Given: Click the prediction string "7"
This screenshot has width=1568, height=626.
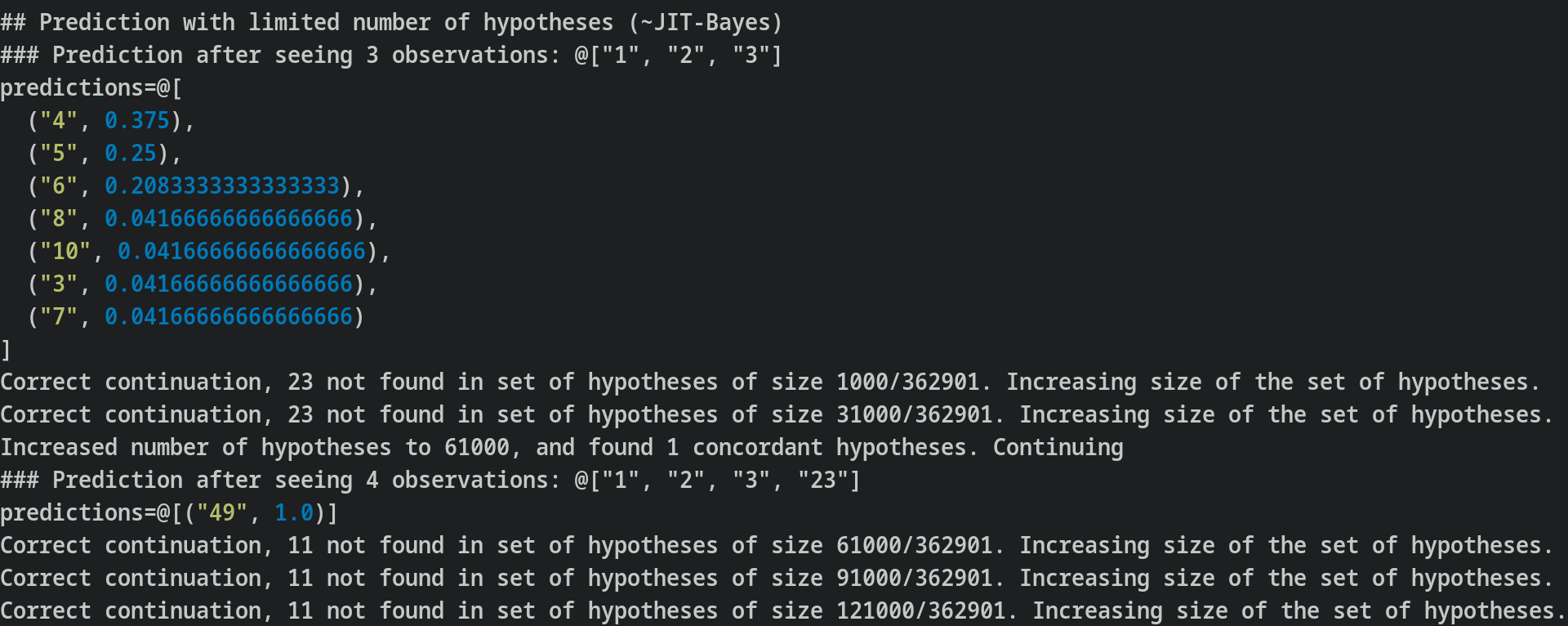Looking at the screenshot, I should [59, 316].
